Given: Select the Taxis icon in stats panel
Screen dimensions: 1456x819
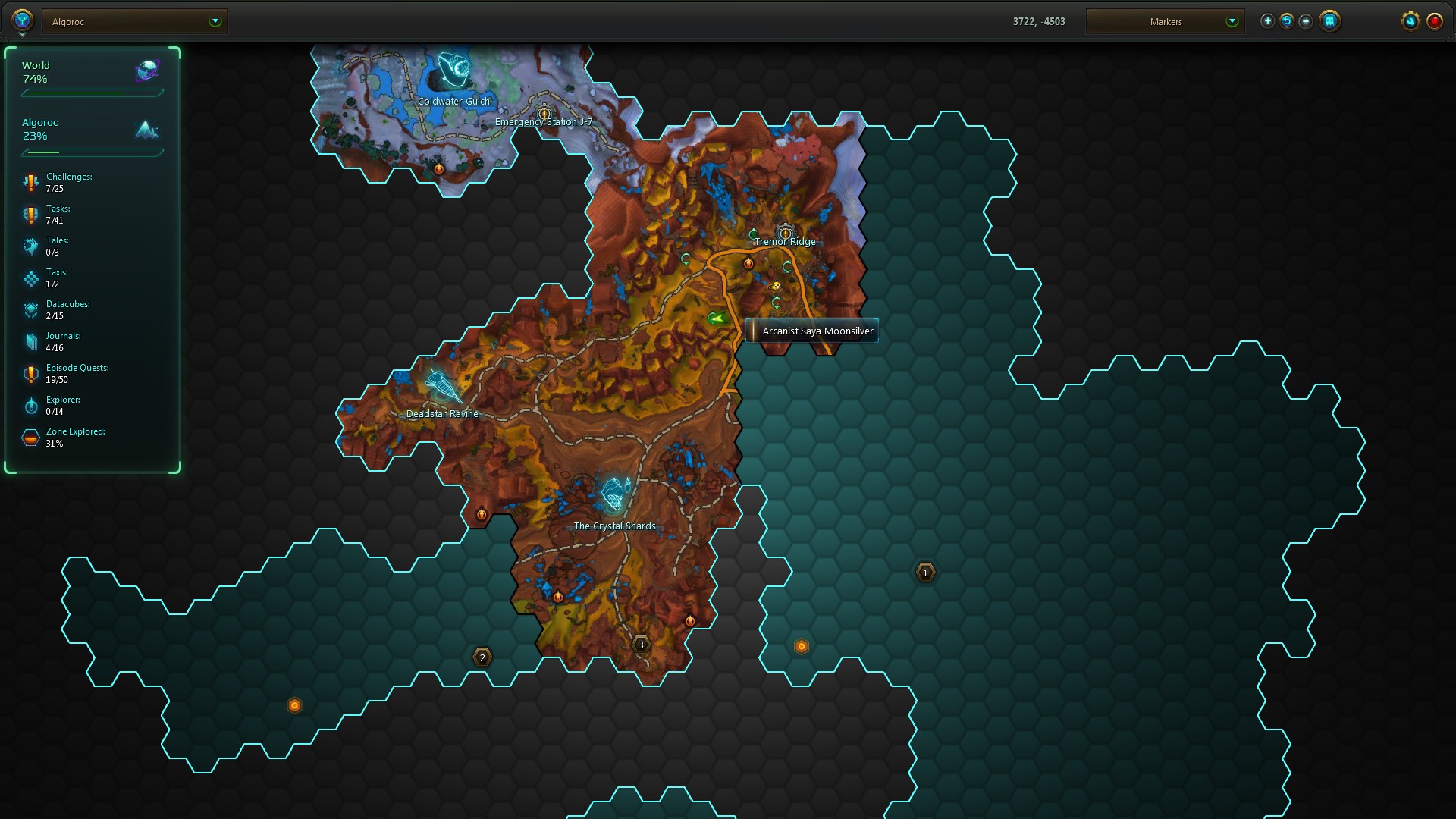Looking at the screenshot, I should point(30,278).
